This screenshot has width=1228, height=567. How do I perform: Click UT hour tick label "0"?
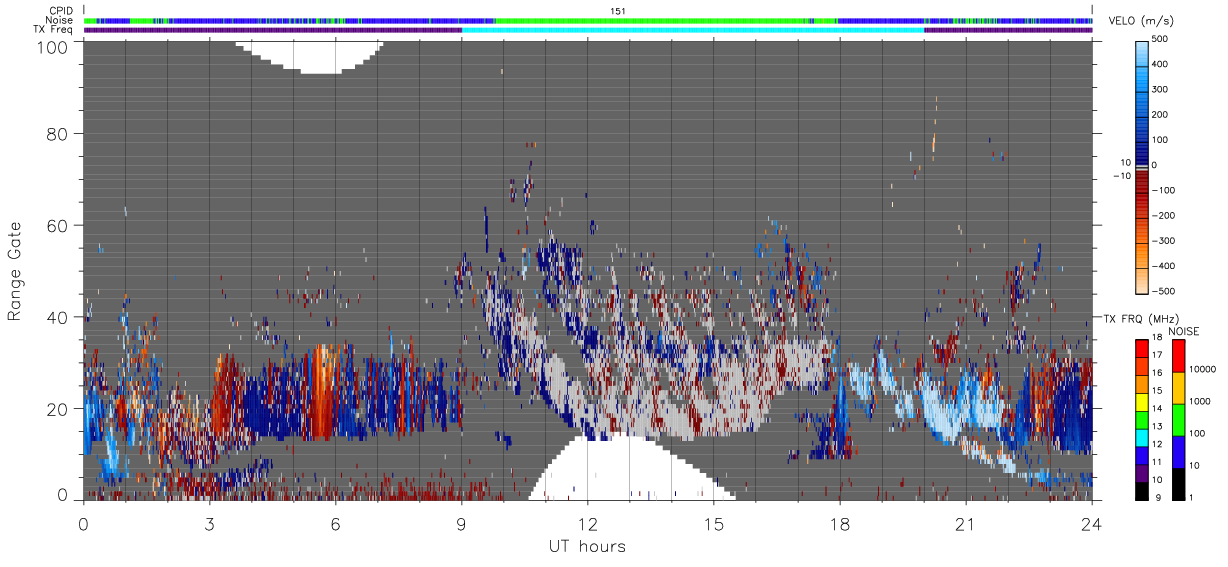(x=83, y=524)
